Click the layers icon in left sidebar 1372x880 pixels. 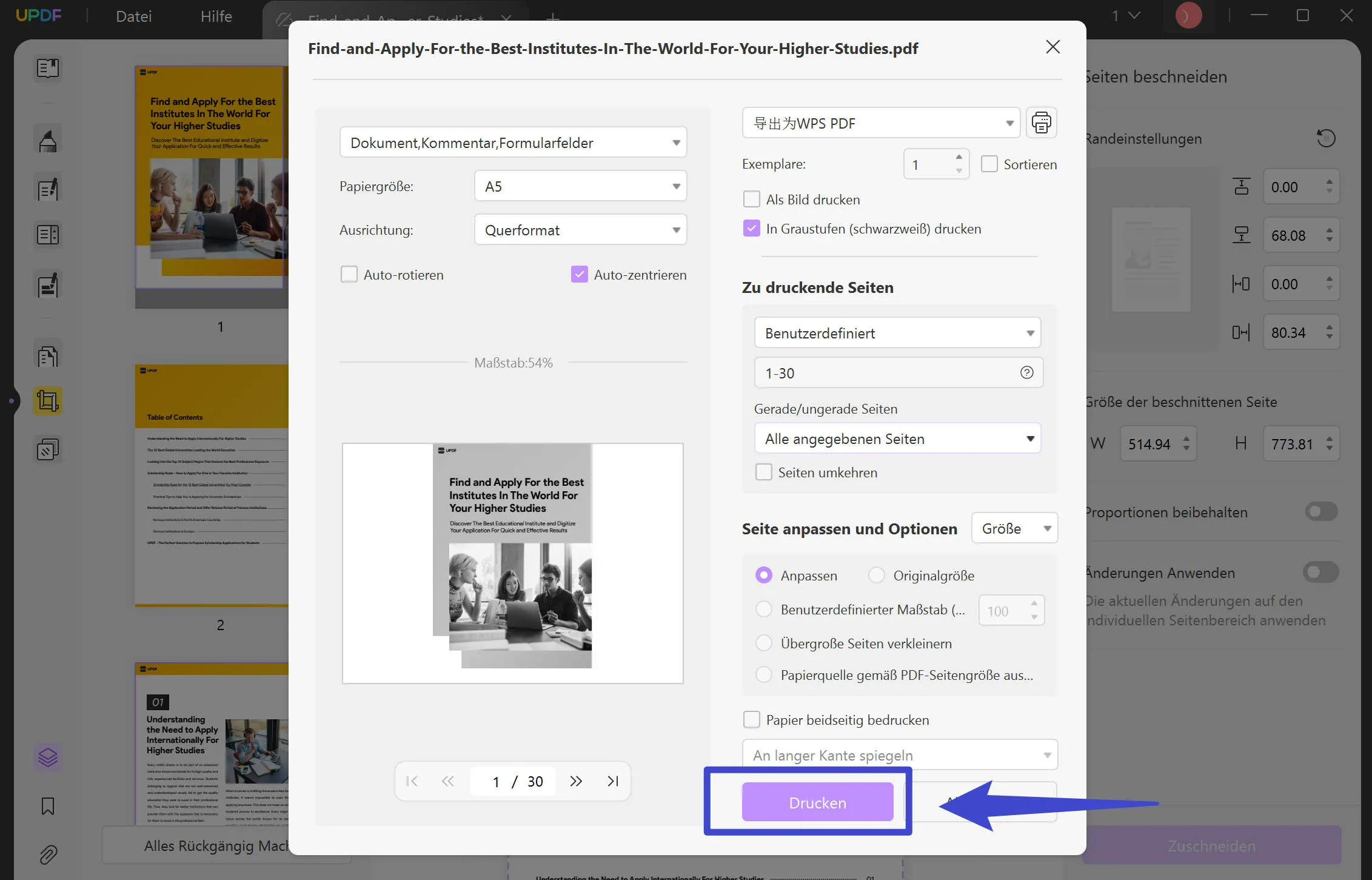point(48,757)
